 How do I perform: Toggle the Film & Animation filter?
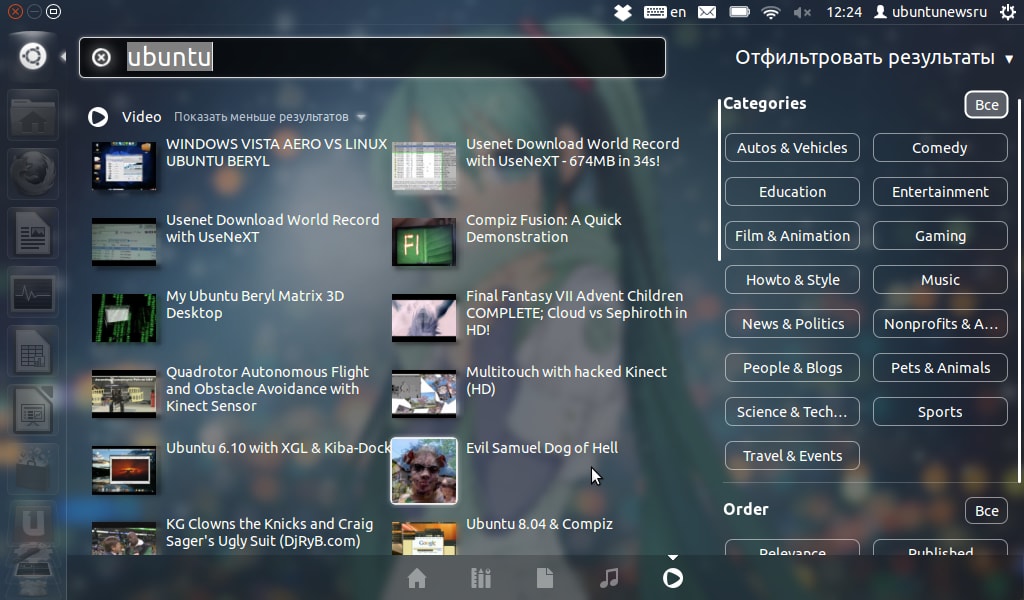point(792,236)
